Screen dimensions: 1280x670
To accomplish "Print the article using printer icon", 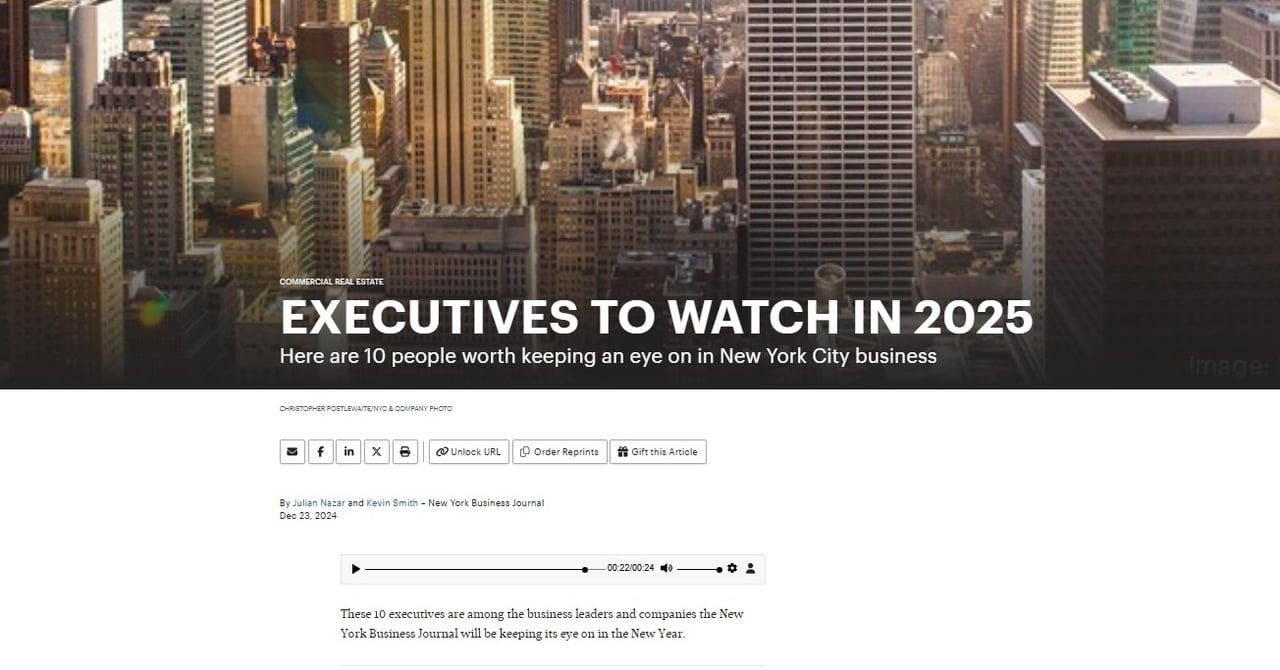I will 404,452.
